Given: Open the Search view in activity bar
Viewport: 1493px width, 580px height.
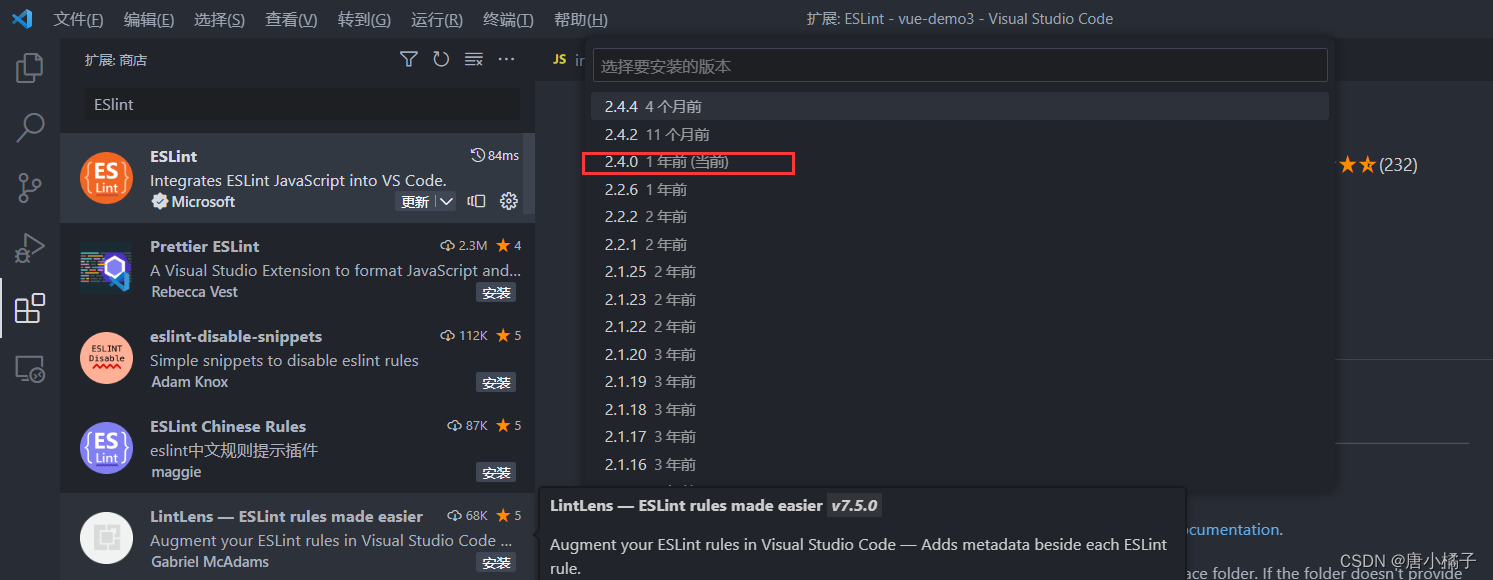Looking at the screenshot, I should point(29,127).
